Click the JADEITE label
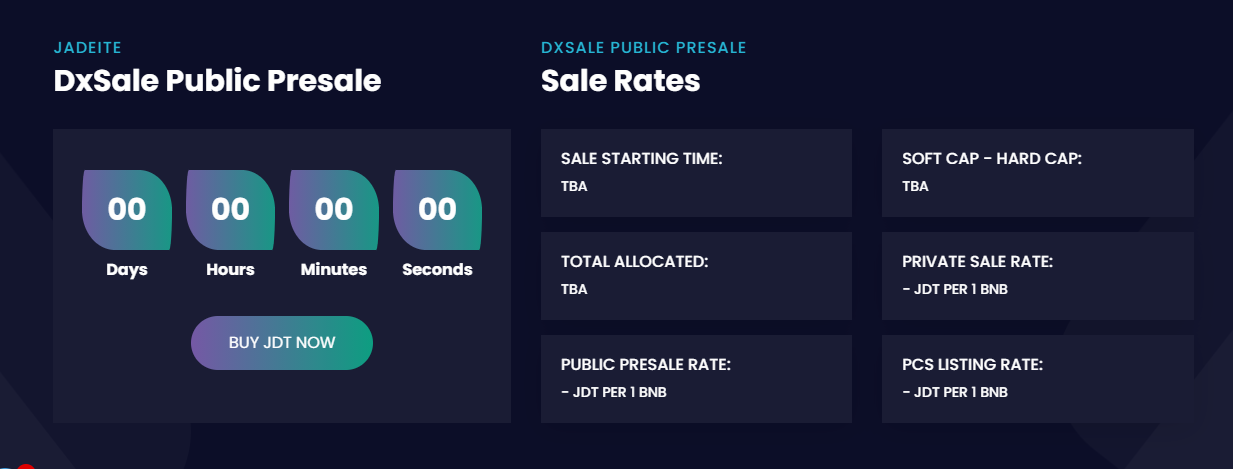The image size is (1233, 469). 87,48
